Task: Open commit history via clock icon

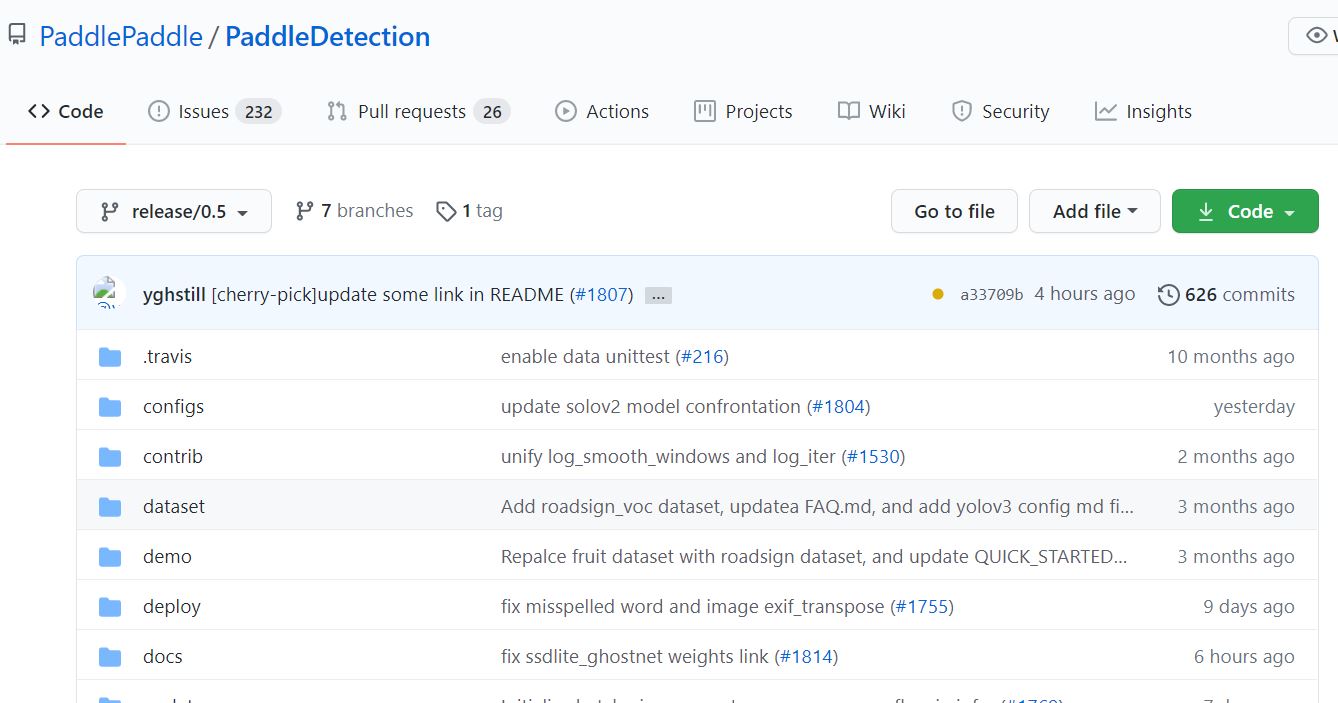Action: point(1168,294)
